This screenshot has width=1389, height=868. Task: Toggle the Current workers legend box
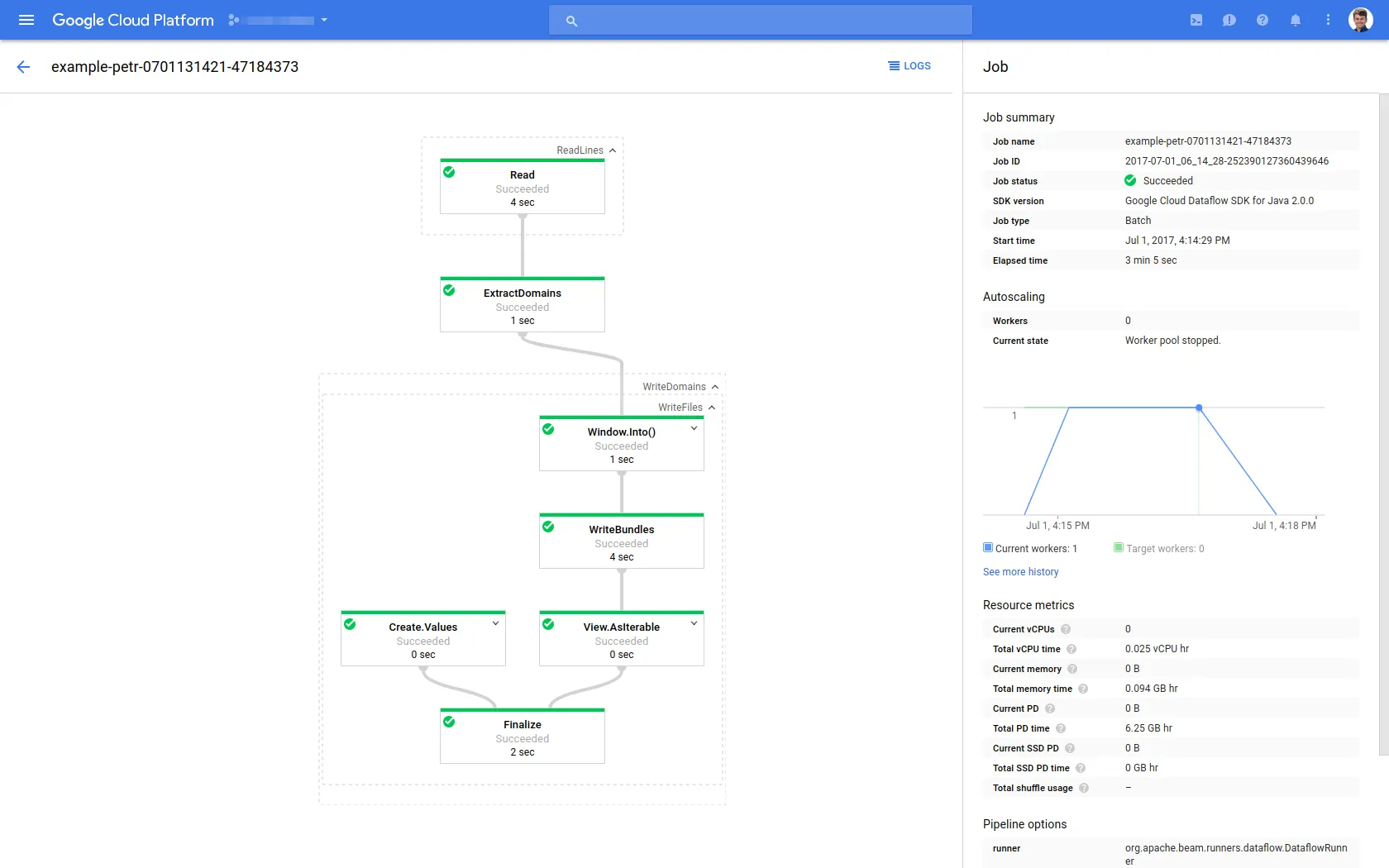coord(988,547)
